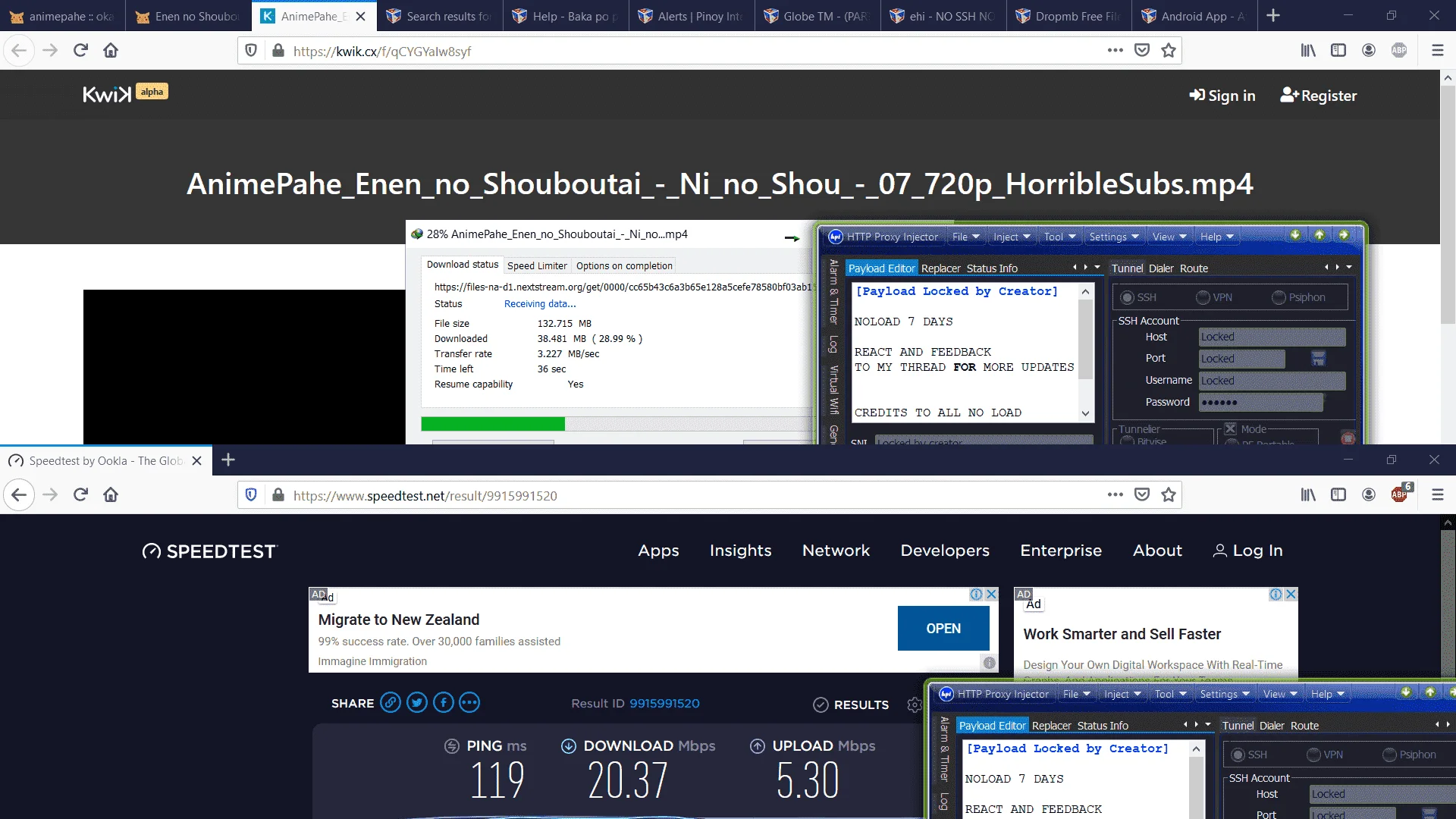Open Speed Limiter tab in download dialog
Image resolution: width=1456 pixels, height=819 pixels.
tap(537, 265)
